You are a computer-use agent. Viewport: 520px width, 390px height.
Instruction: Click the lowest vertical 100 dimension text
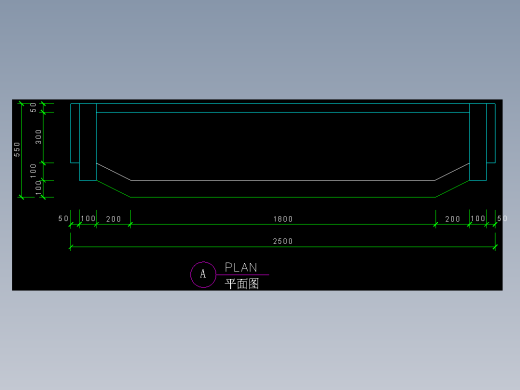tap(38, 188)
